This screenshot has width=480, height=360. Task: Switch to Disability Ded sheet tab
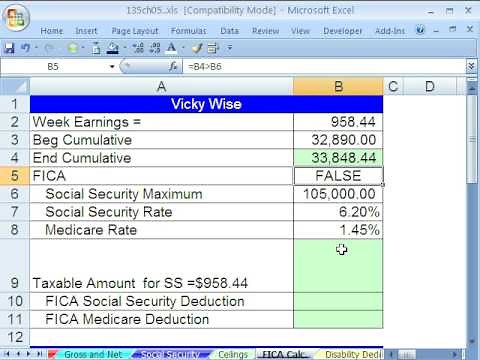pos(352,354)
